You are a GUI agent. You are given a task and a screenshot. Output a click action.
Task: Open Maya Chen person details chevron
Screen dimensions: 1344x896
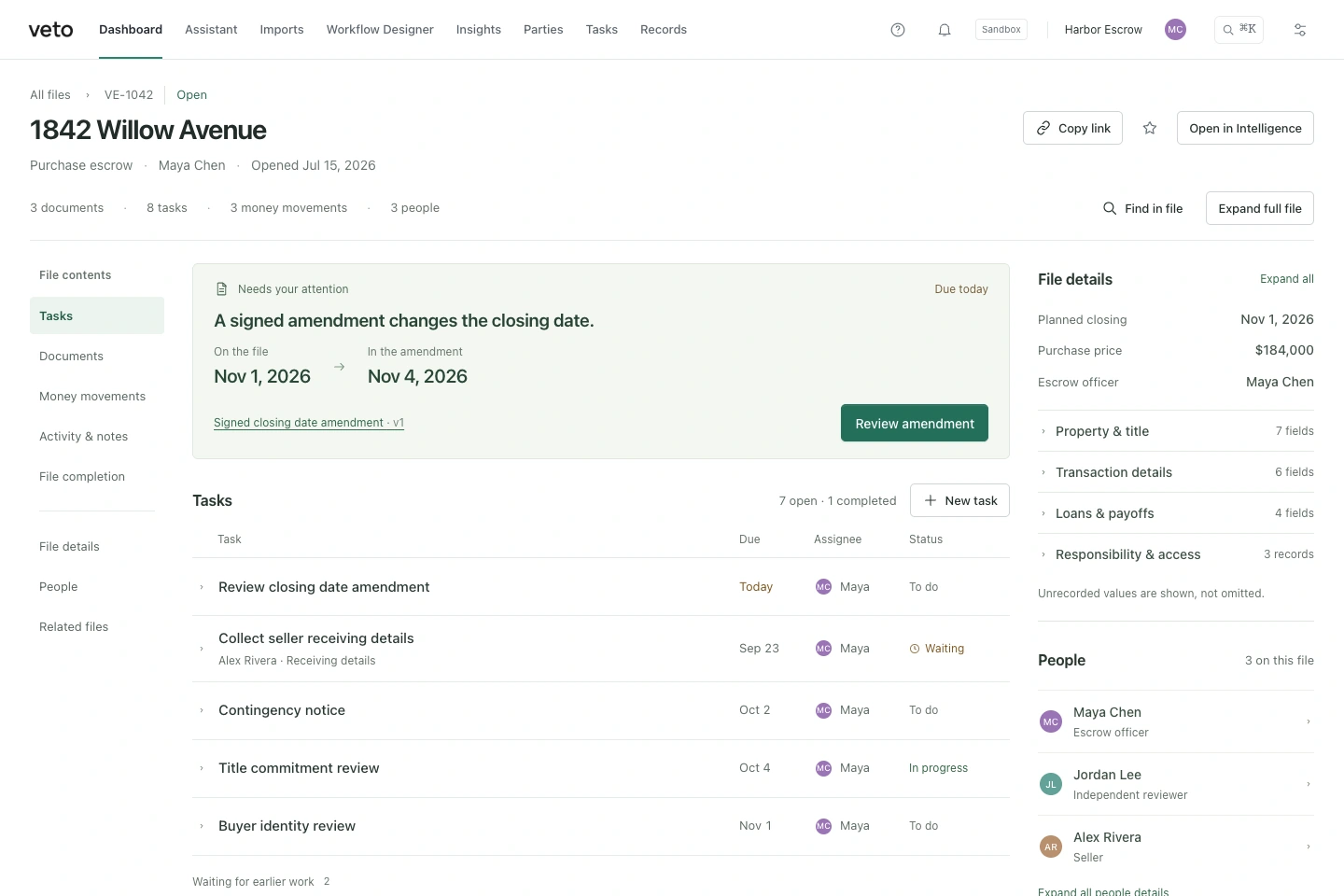[x=1309, y=721]
